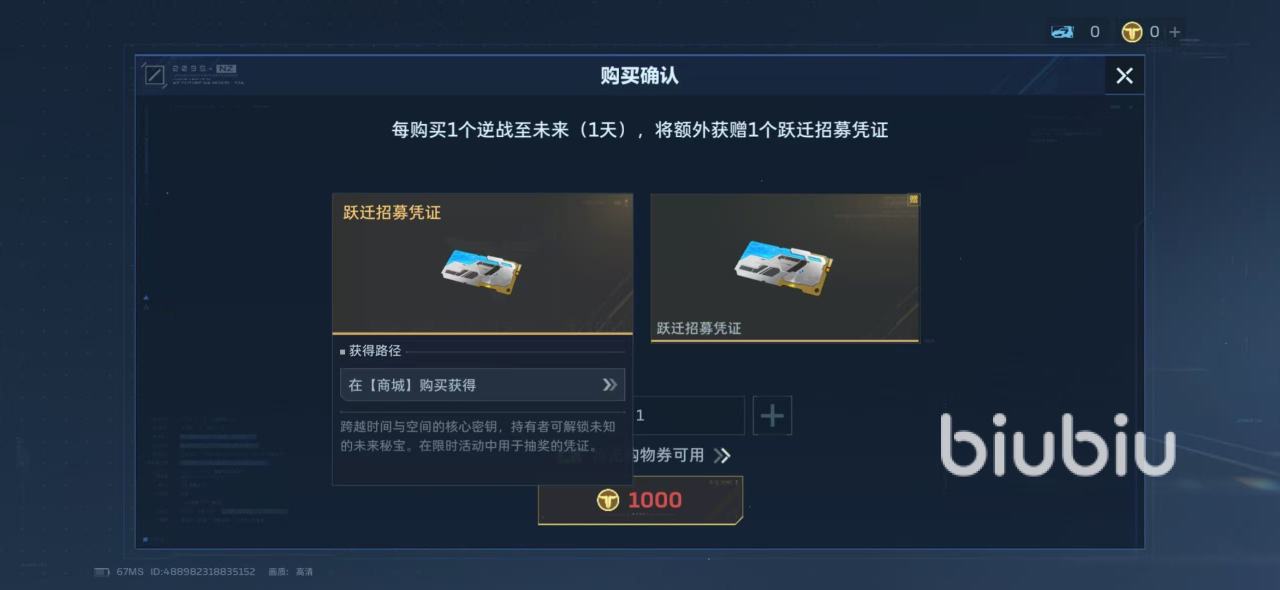Increase purchase quantity with plus button

771,416
